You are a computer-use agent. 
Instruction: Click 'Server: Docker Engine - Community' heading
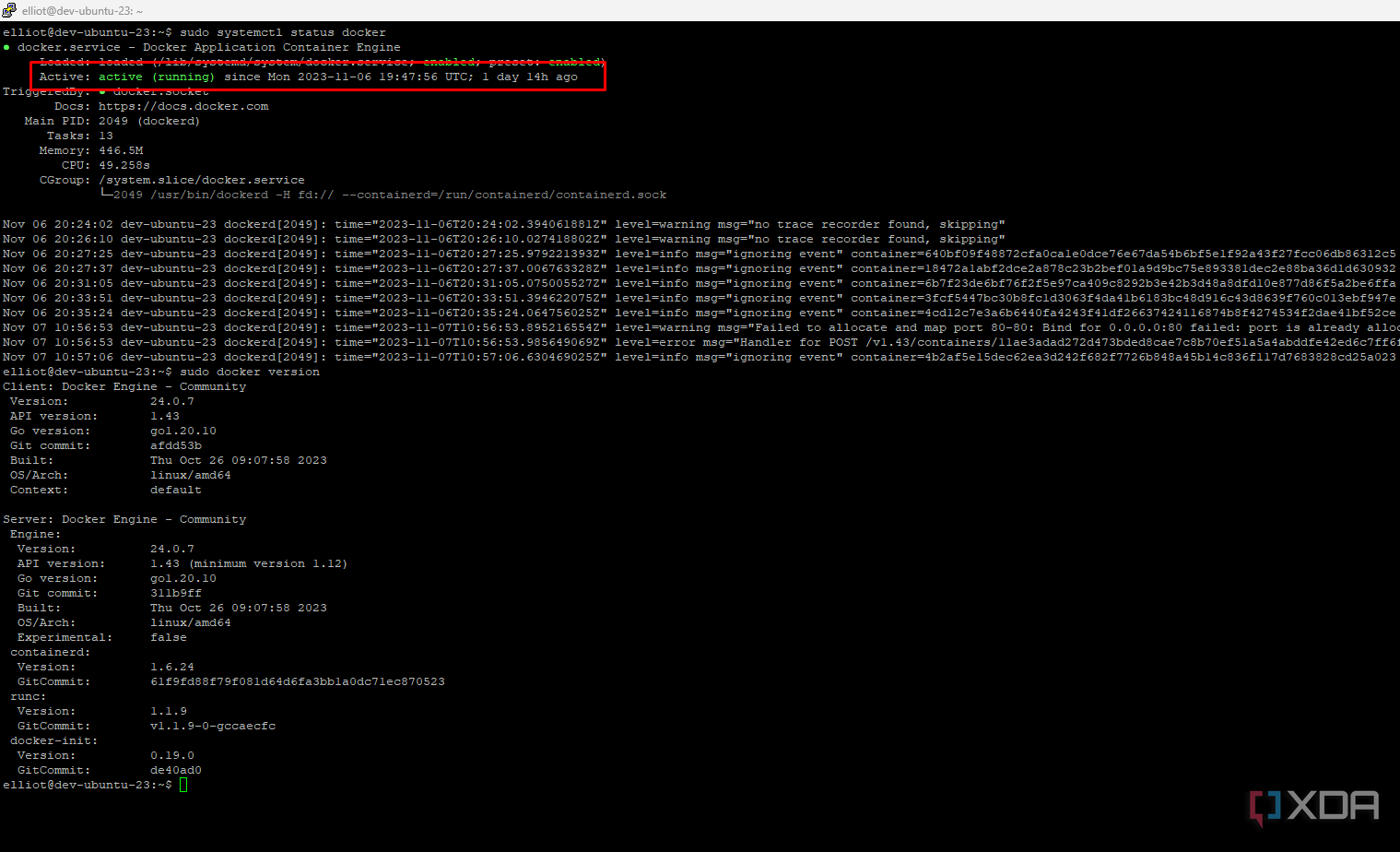124,519
